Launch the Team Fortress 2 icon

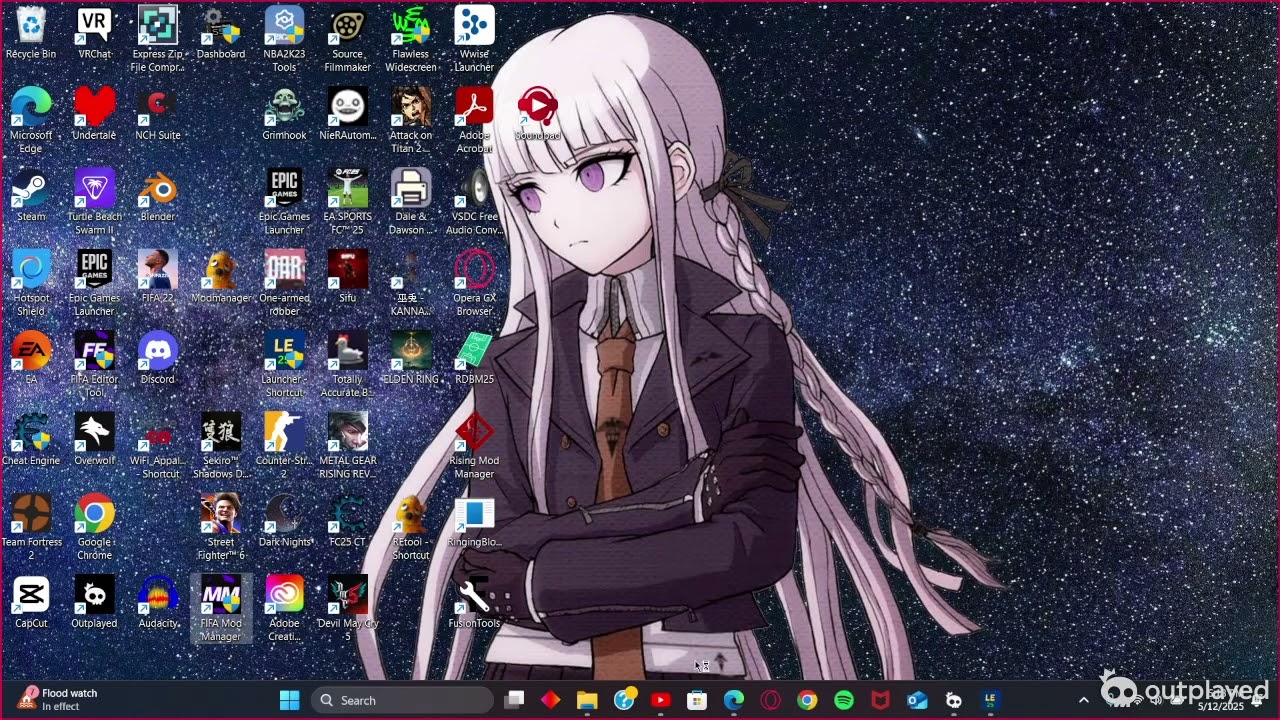coord(31,526)
